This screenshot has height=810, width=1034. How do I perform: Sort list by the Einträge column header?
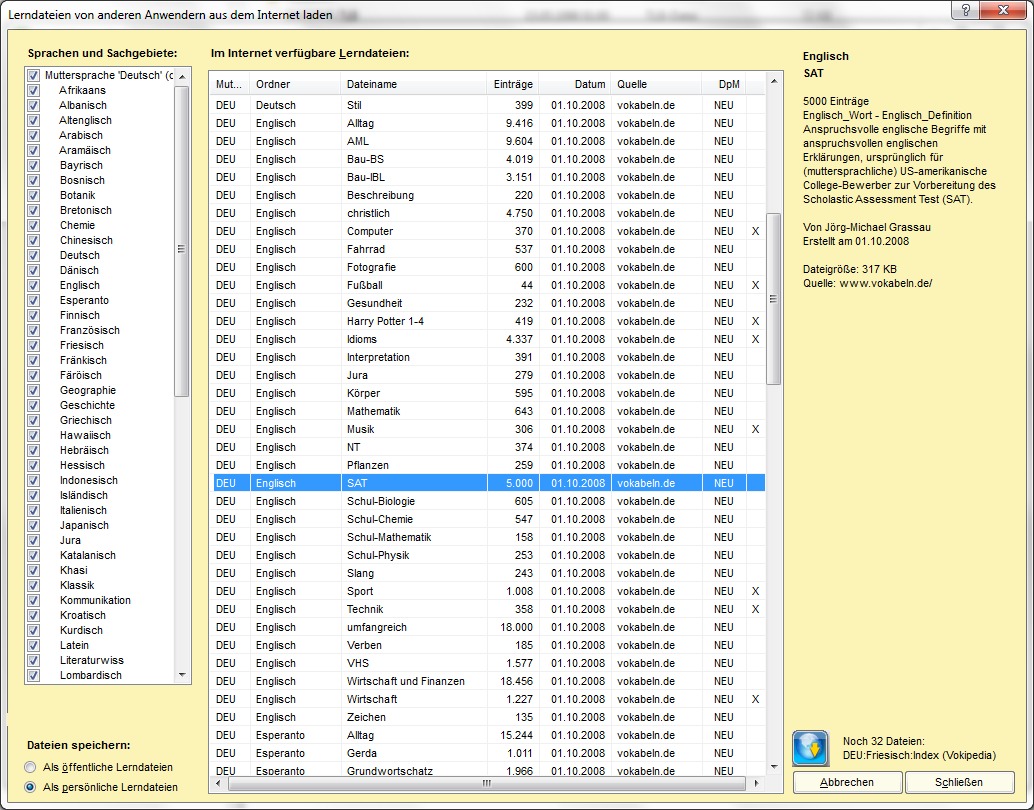tap(513, 84)
